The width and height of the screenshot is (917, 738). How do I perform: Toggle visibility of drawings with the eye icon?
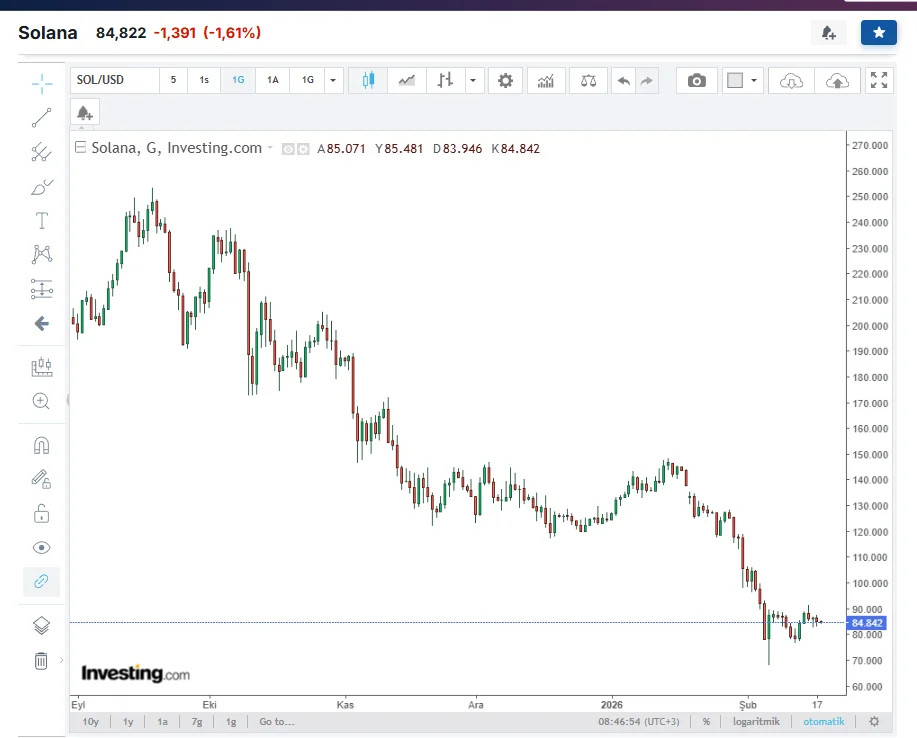41,547
